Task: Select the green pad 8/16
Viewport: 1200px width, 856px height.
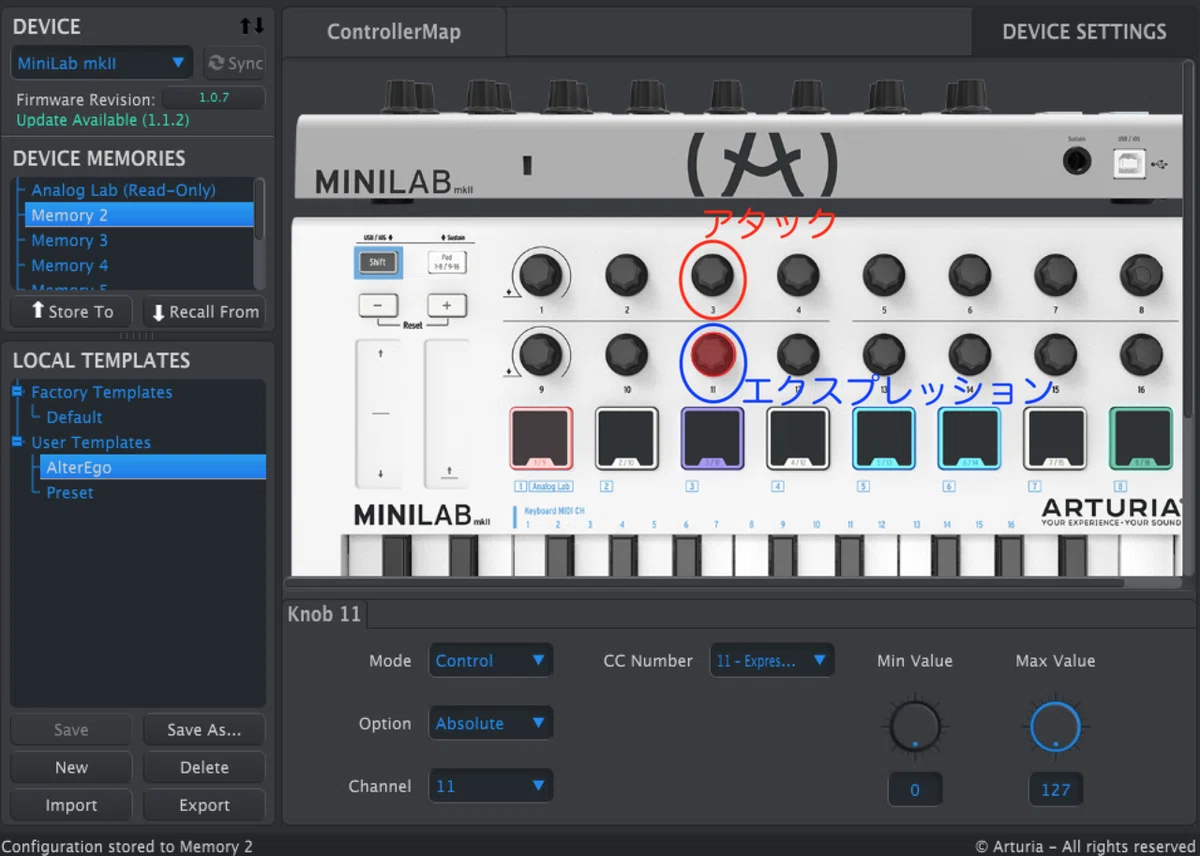Action: pos(1141,438)
